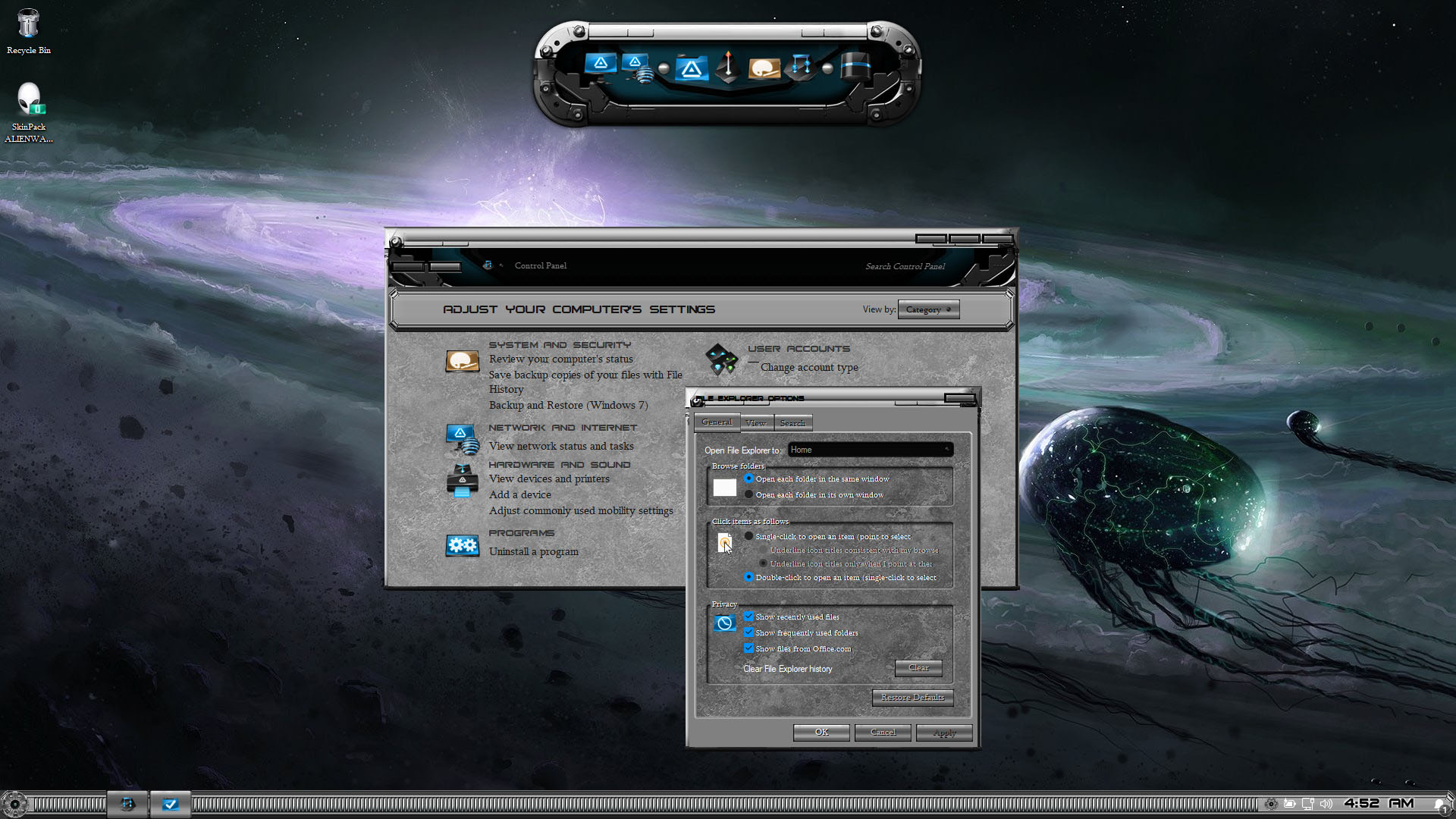Open the blue folder icon in the dock
Screen dimensions: 1456x819
pos(690,68)
